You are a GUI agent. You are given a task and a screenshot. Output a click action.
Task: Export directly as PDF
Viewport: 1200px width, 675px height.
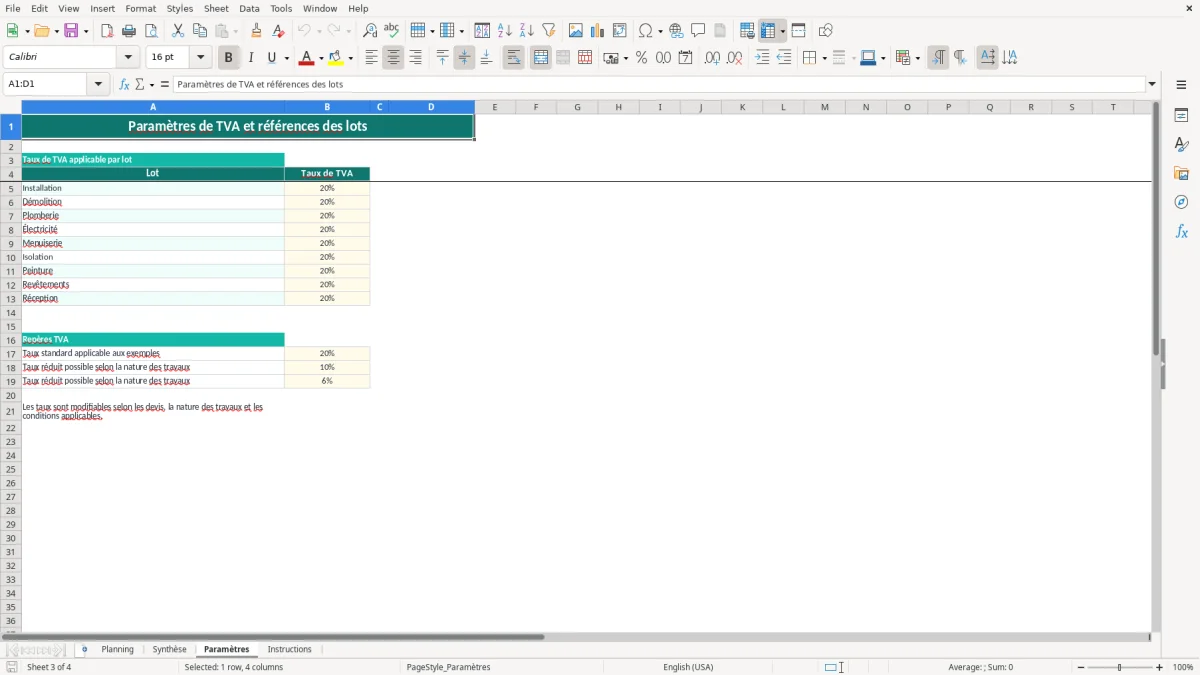click(107, 31)
